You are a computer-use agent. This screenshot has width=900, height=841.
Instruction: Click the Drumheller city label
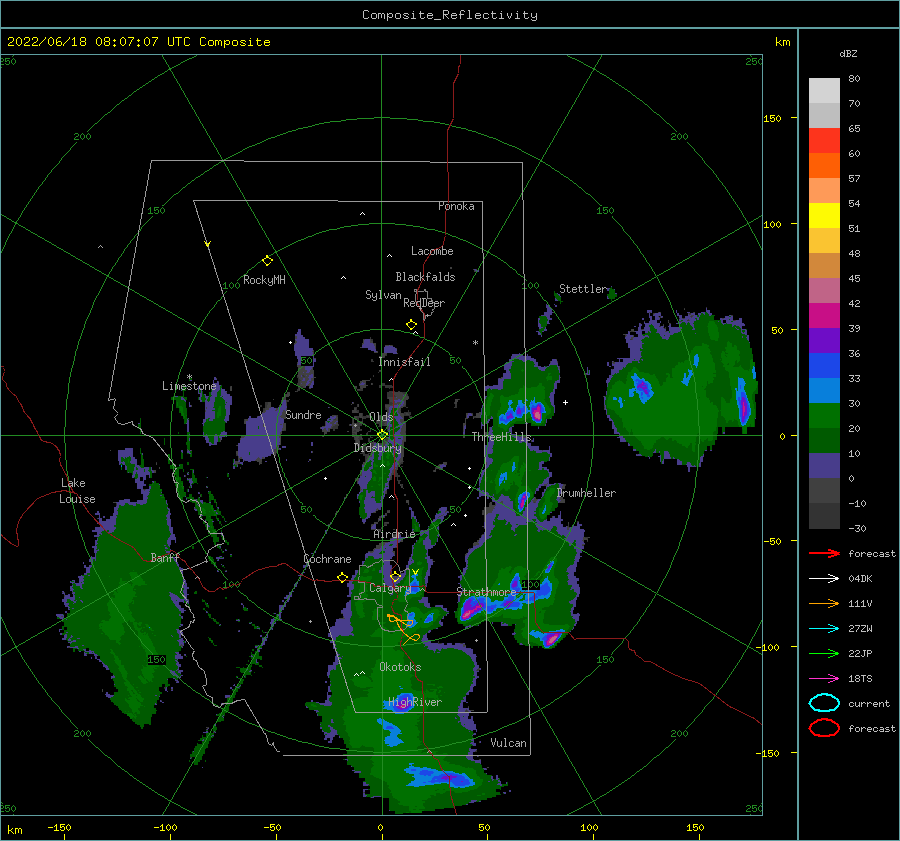pos(586,493)
